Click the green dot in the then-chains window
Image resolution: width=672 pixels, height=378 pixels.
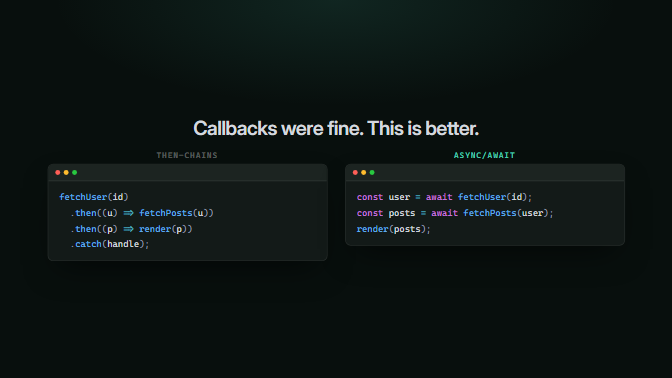(75, 172)
